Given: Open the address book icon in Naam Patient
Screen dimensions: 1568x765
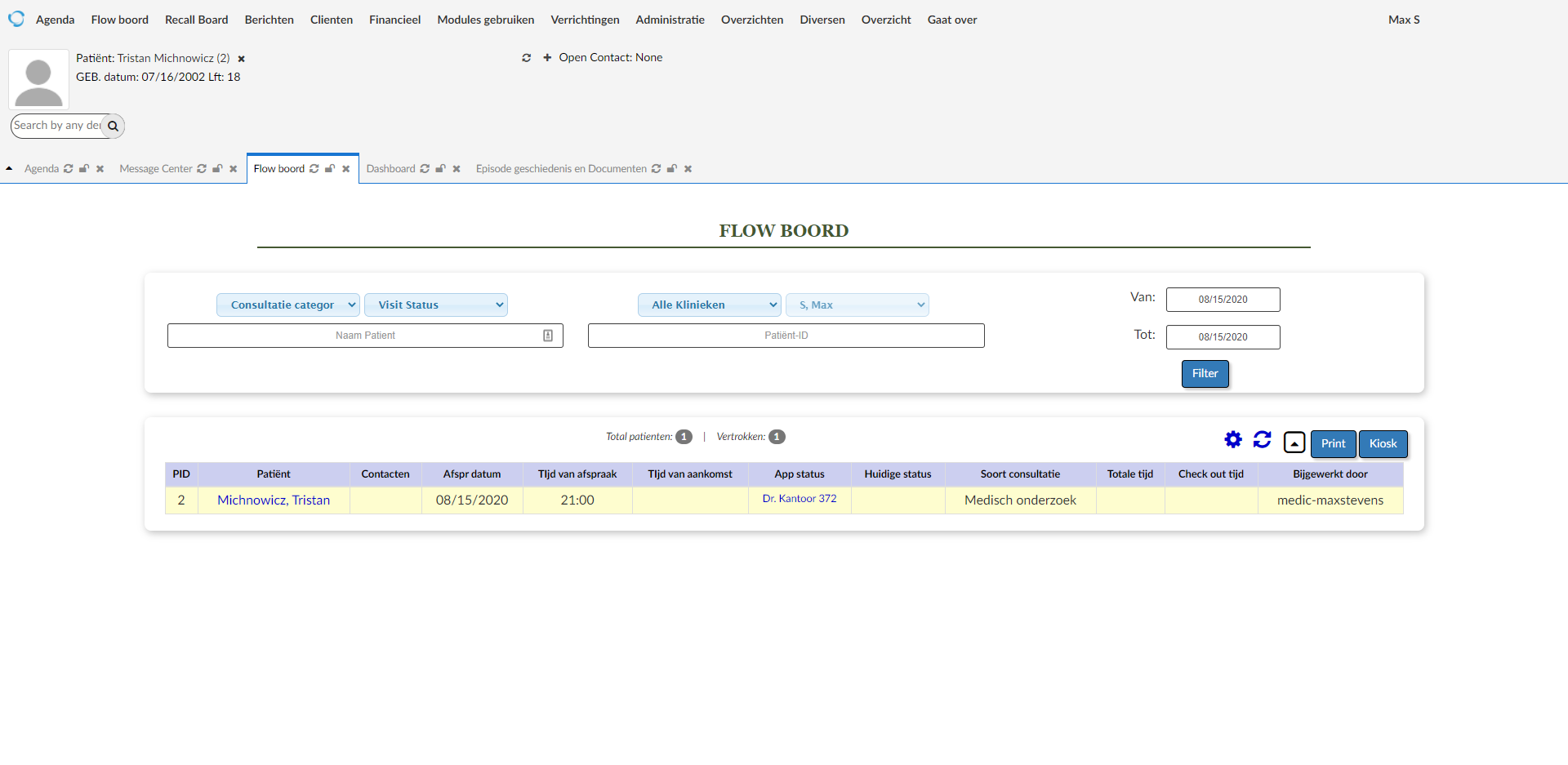Looking at the screenshot, I should (x=548, y=336).
